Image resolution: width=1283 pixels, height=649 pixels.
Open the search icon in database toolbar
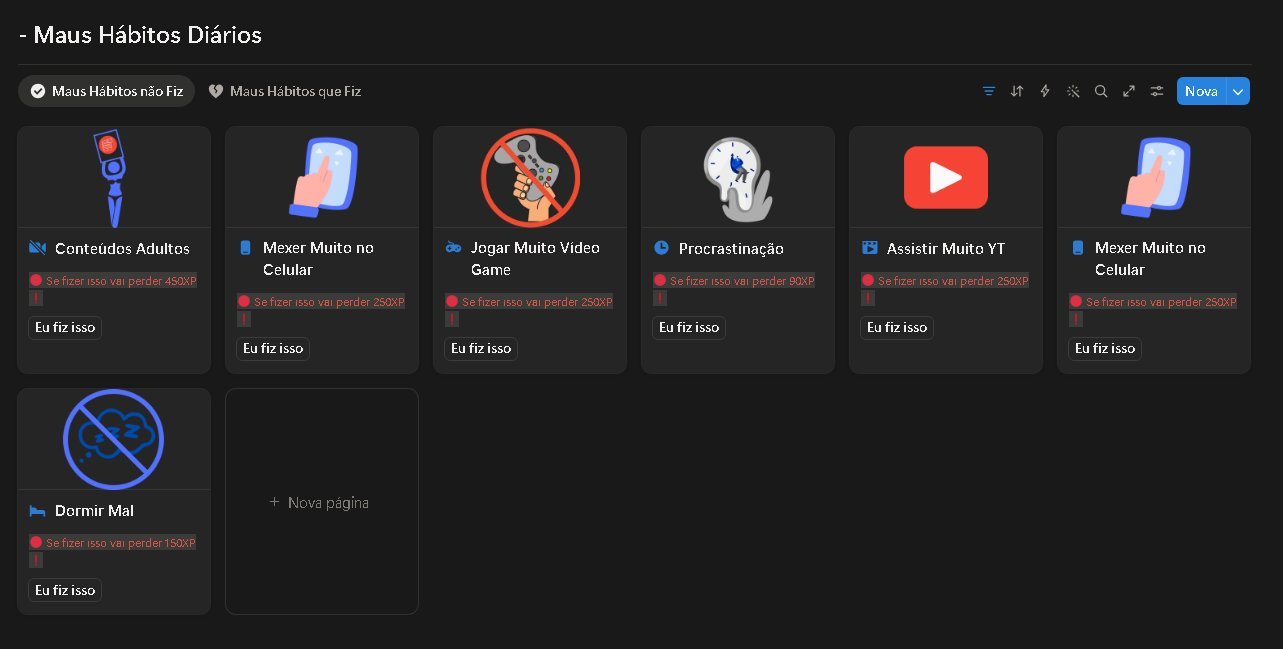1101,91
